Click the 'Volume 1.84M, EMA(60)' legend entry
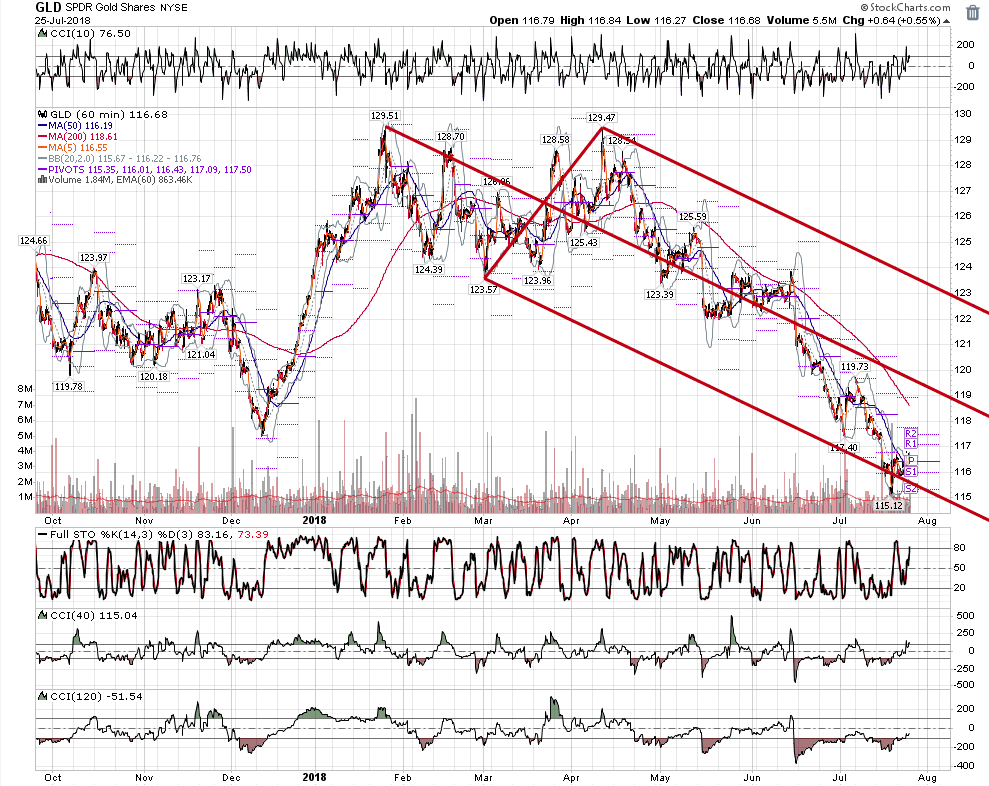 (120, 180)
